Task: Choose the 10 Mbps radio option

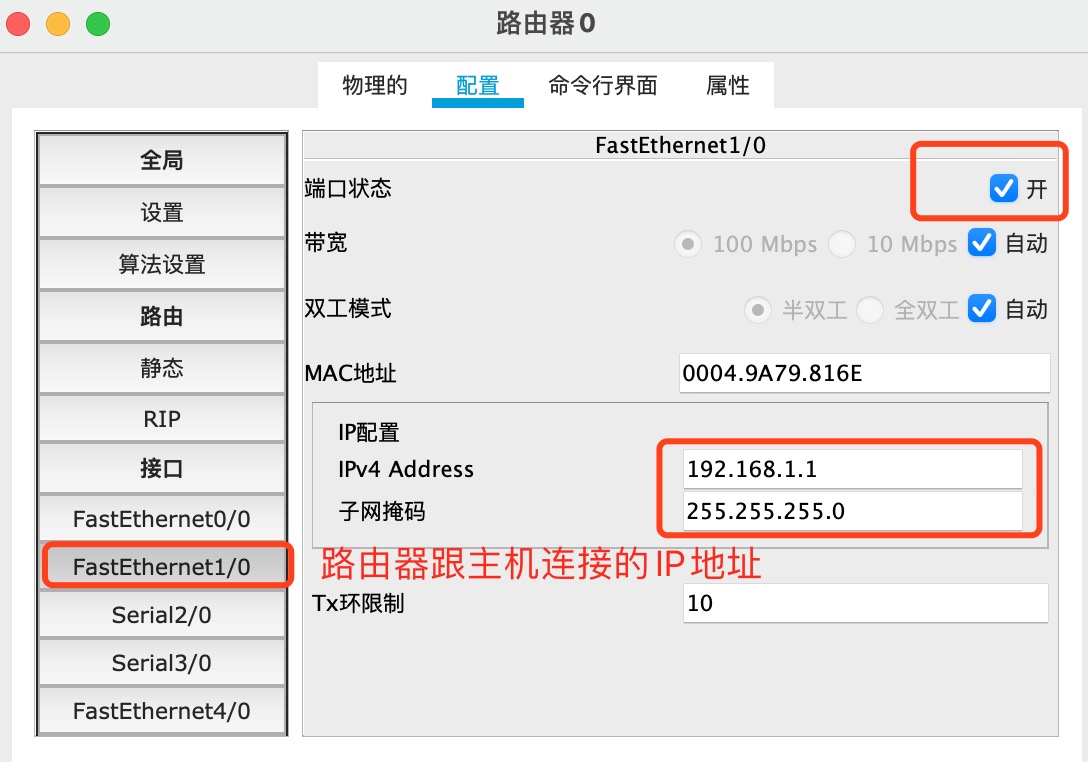Action: pos(842,244)
